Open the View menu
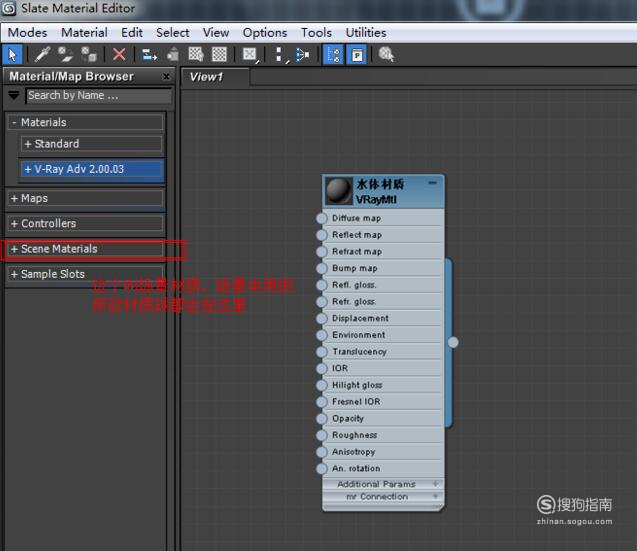The image size is (637, 551). click(x=216, y=33)
